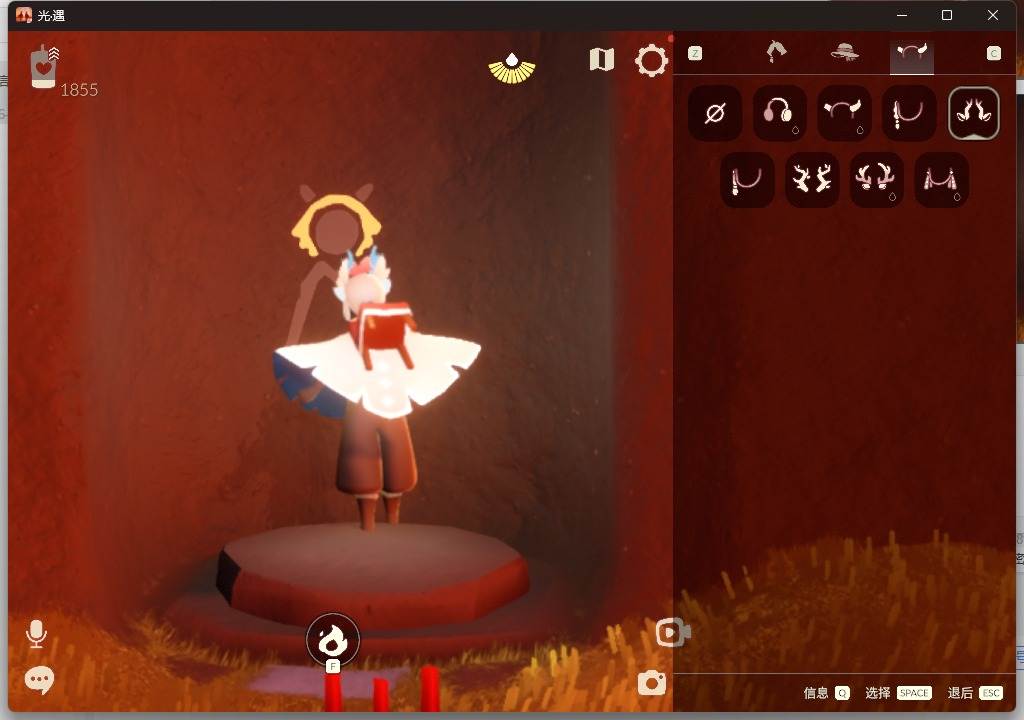Select the tassel necklace in the top row
The height and width of the screenshot is (720, 1024).
point(908,113)
